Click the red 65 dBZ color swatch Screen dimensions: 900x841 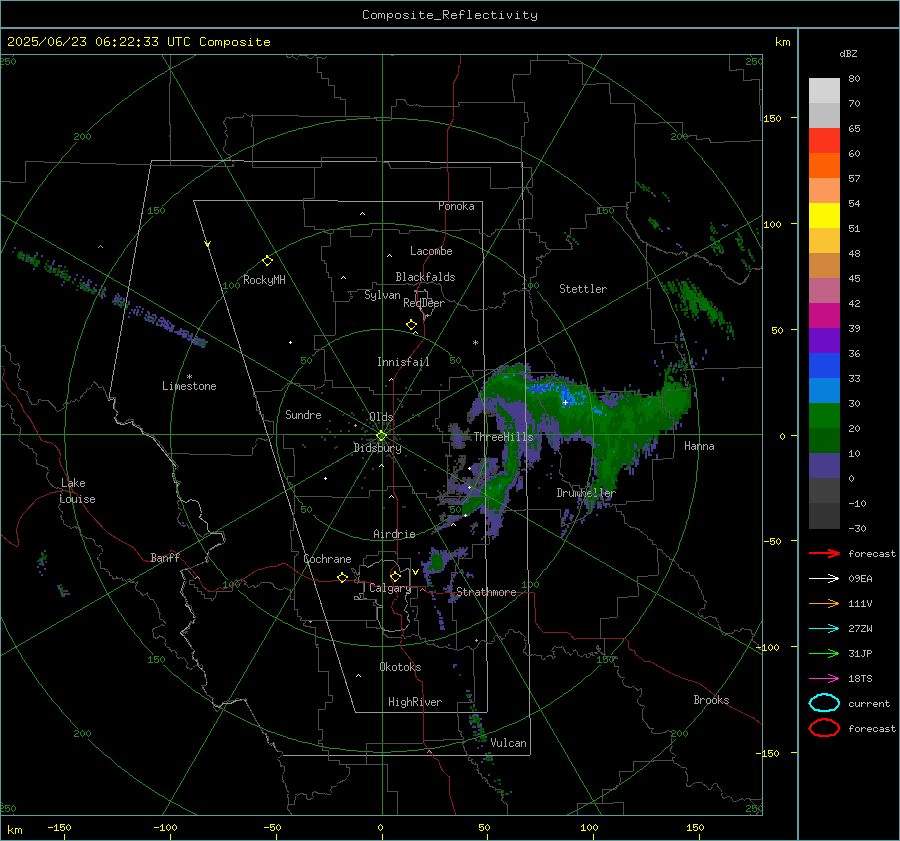pyautogui.click(x=824, y=140)
